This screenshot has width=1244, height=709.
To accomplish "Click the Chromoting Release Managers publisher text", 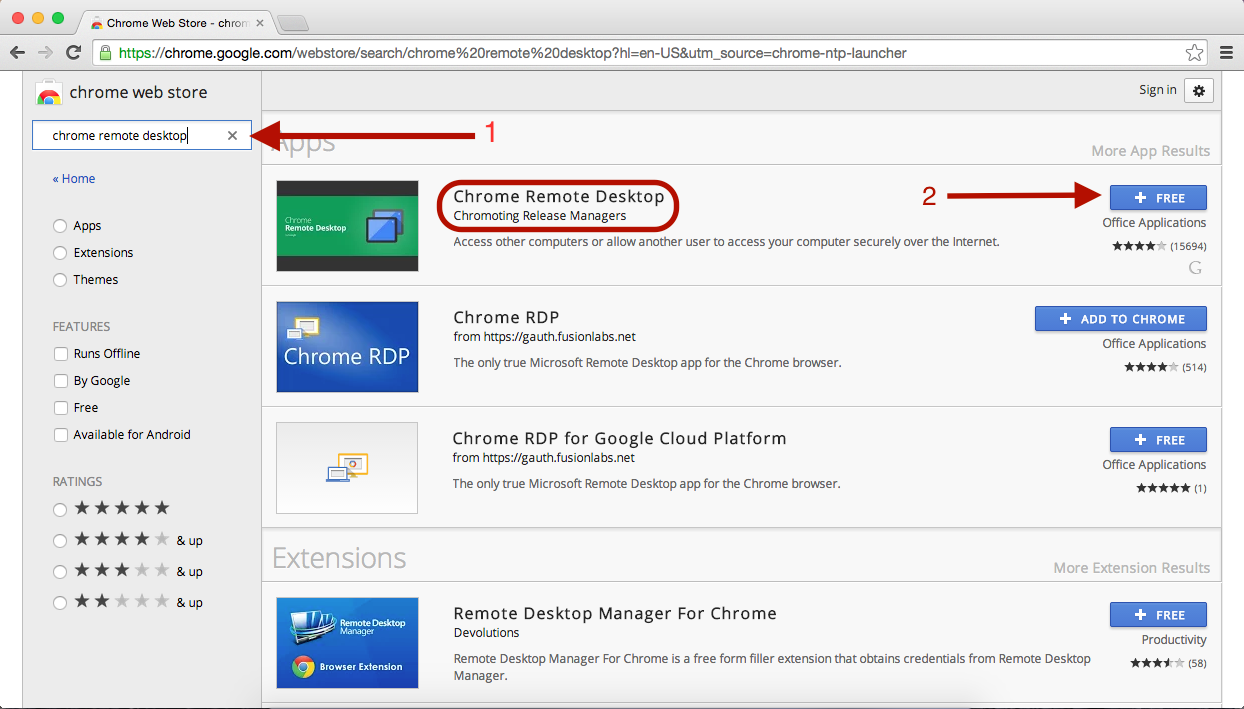I will [x=540, y=216].
